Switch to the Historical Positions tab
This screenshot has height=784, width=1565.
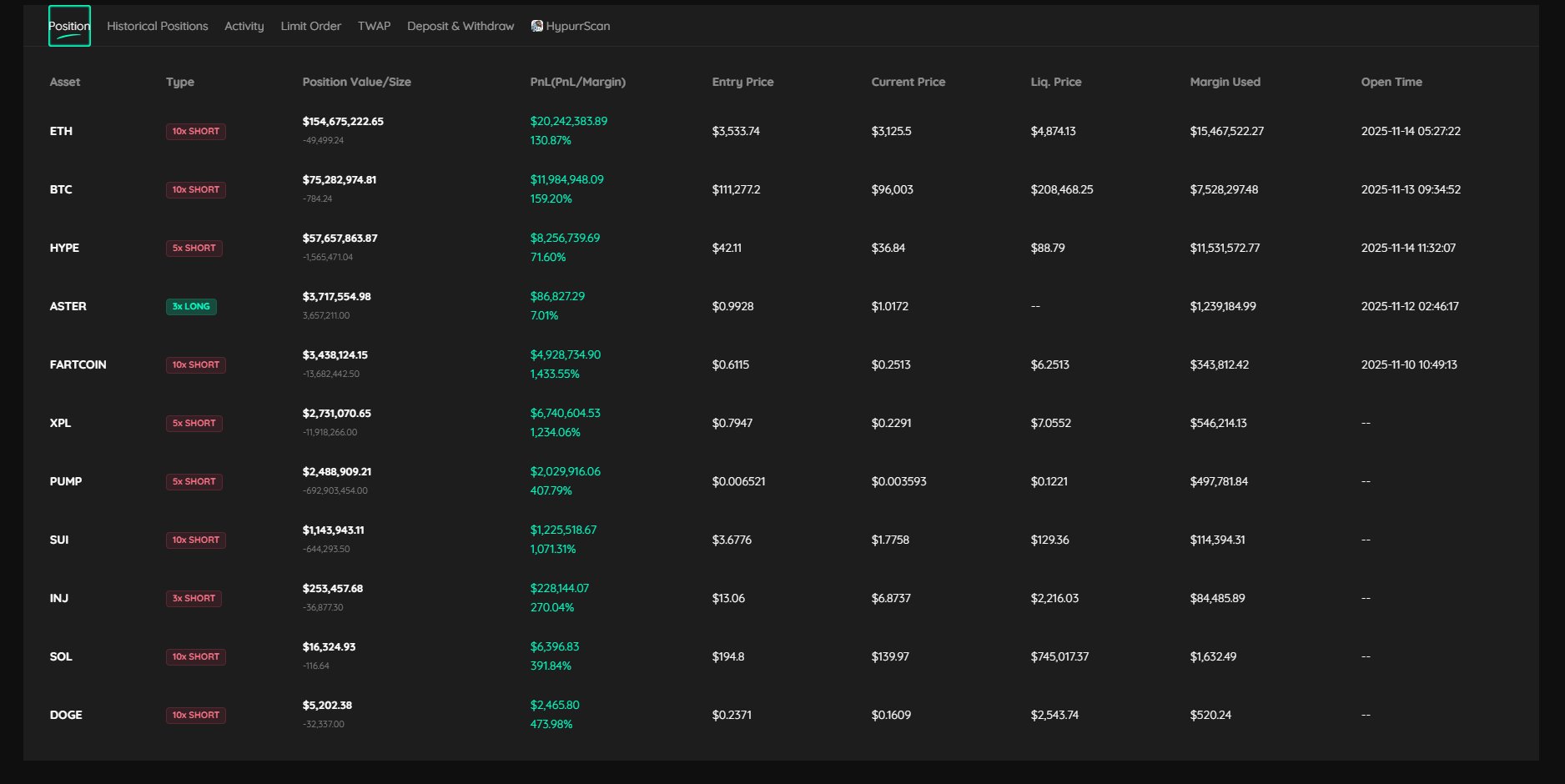tap(157, 26)
